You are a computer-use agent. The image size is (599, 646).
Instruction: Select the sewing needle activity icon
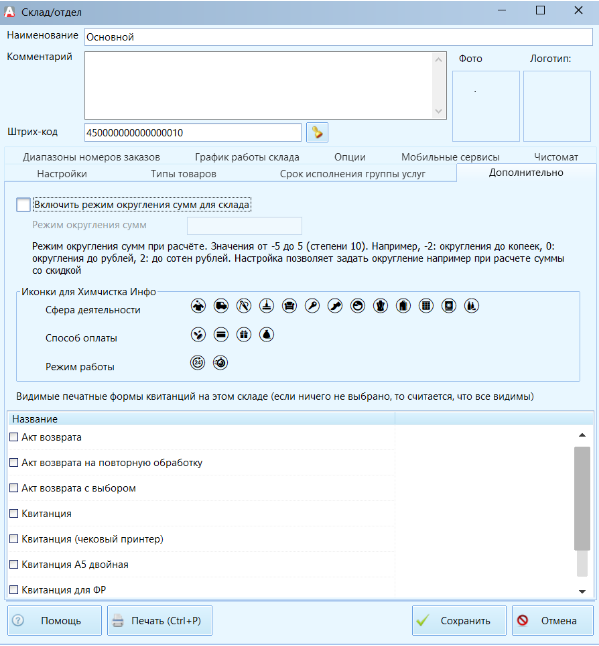click(244, 306)
